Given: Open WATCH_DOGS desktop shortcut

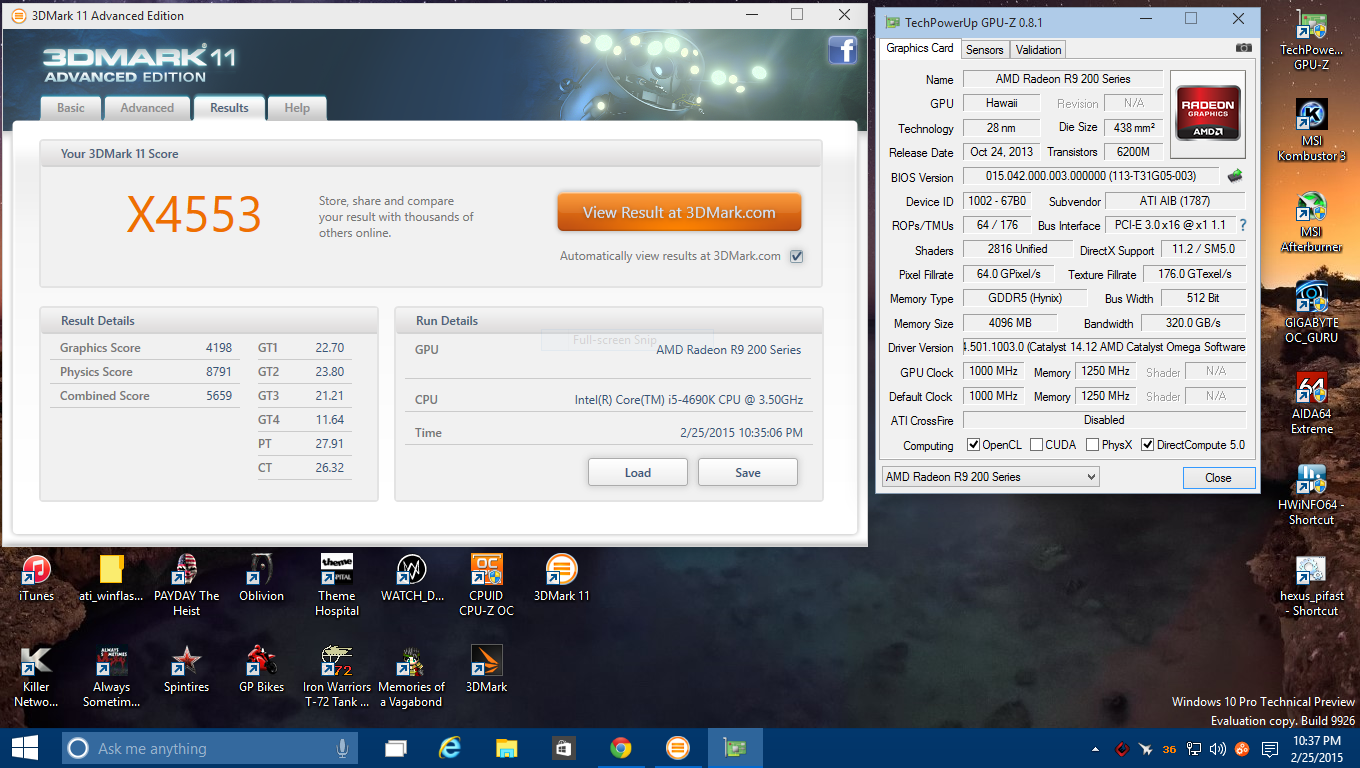Looking at the screenshot, I should [412, 577].
